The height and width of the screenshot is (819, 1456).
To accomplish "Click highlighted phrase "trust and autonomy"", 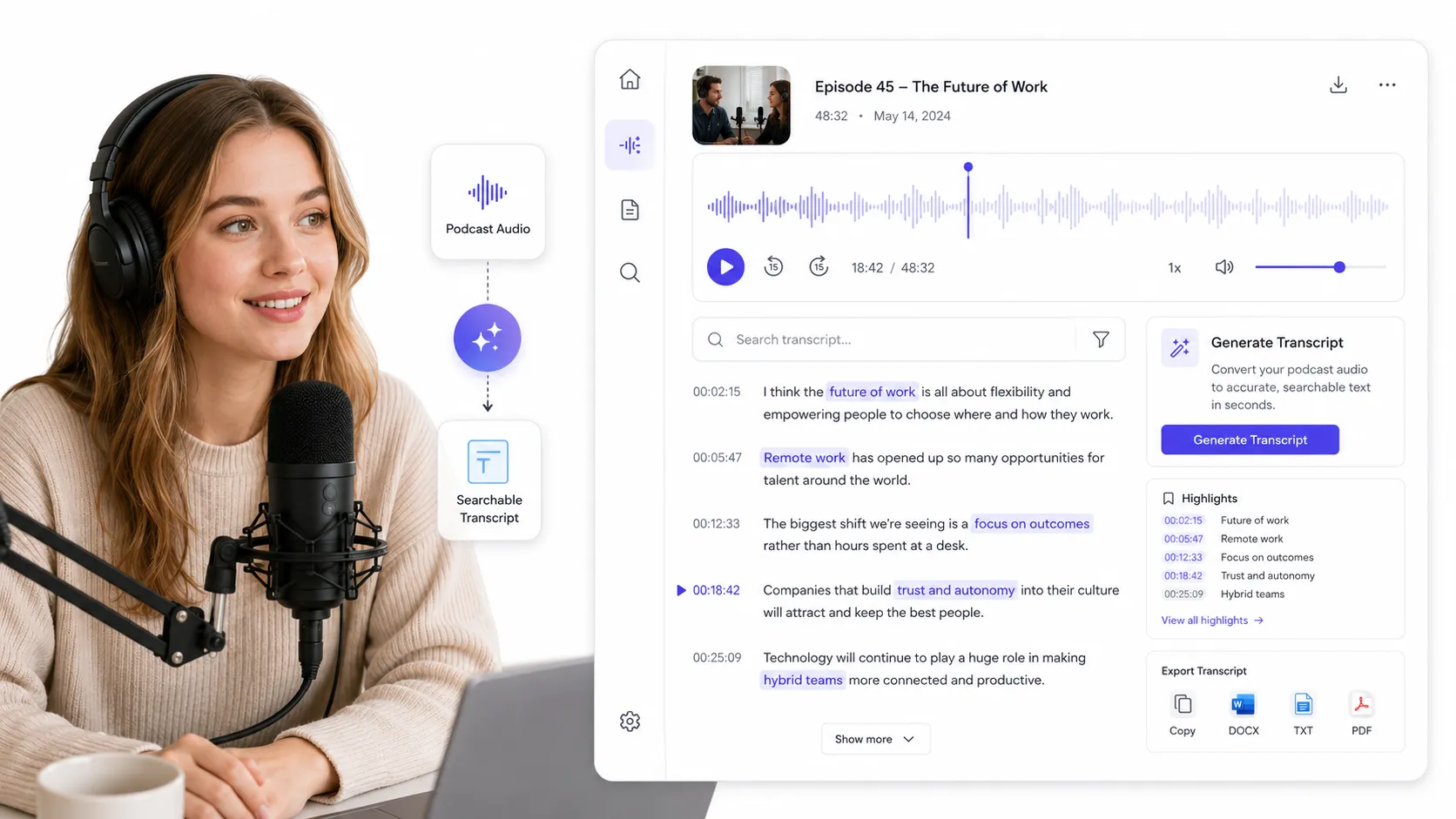I will pos(955,590).
